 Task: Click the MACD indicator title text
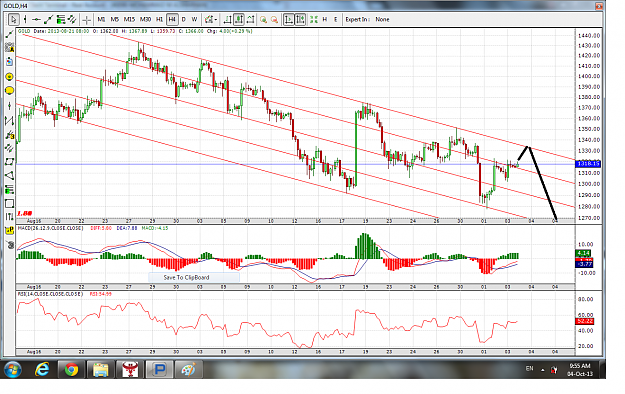[x=51, y=228]
